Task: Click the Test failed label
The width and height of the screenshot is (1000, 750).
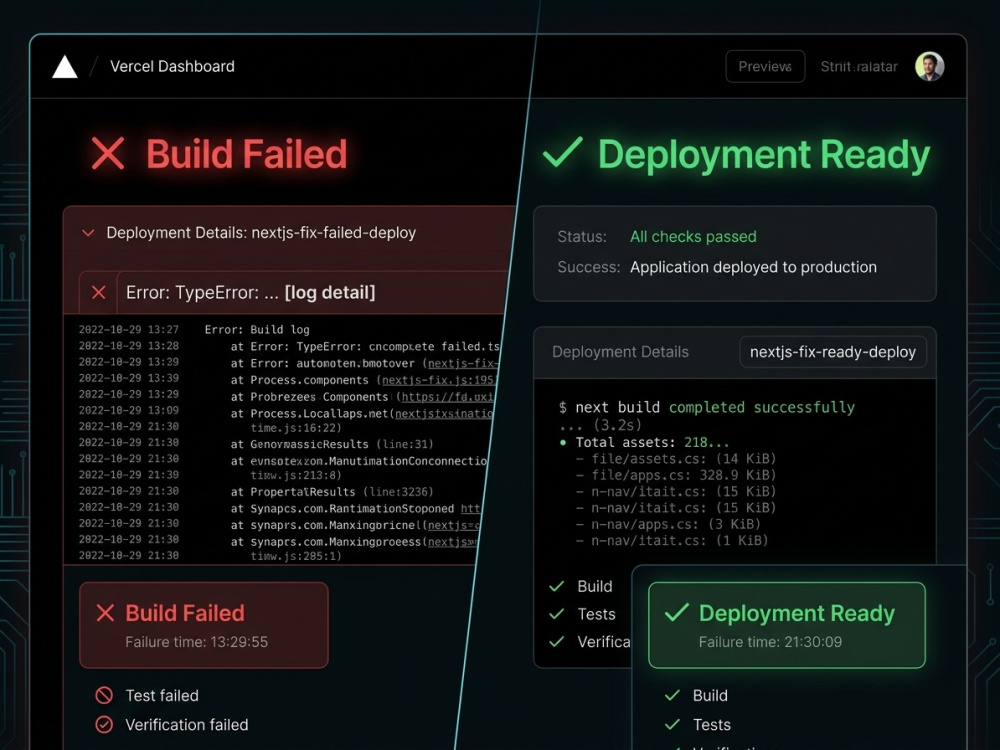Action: coord(162,695)
